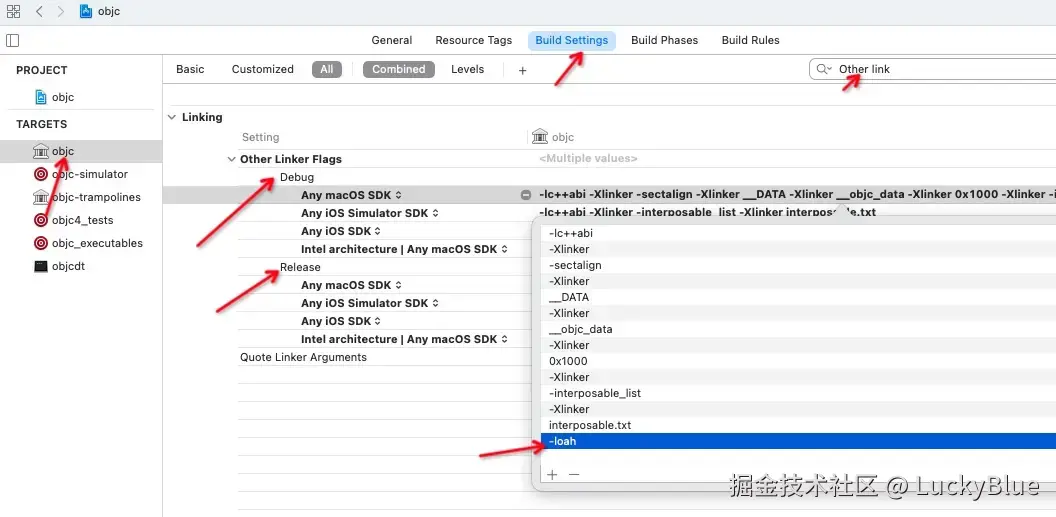The image size is (1056, 517).
Task: Select the interposable.txt flag row
Action: [x=798, y=425]
